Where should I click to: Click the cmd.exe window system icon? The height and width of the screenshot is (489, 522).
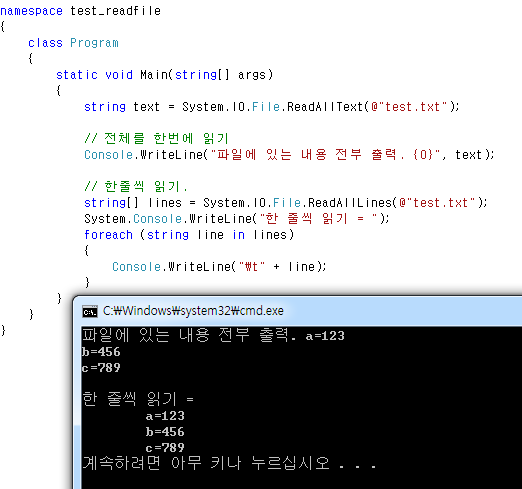[90, 311]
